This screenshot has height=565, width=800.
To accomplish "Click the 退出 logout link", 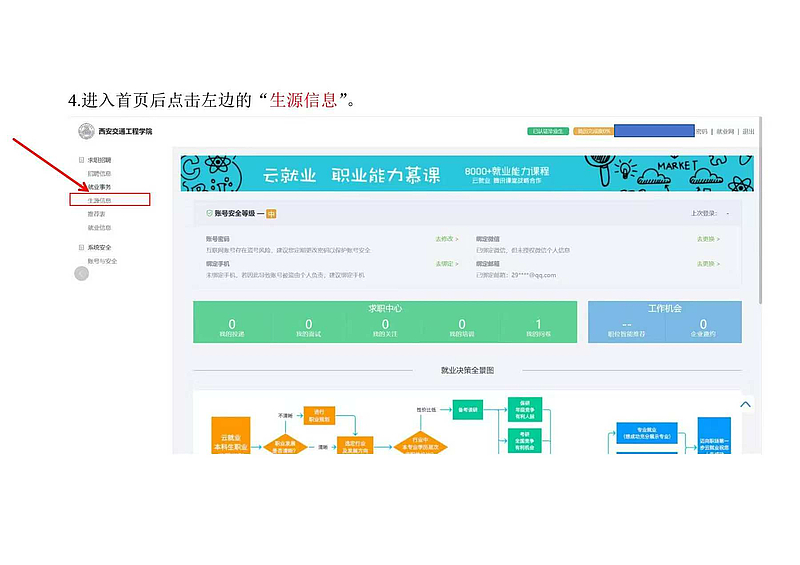I will click(x=749, y=131).
